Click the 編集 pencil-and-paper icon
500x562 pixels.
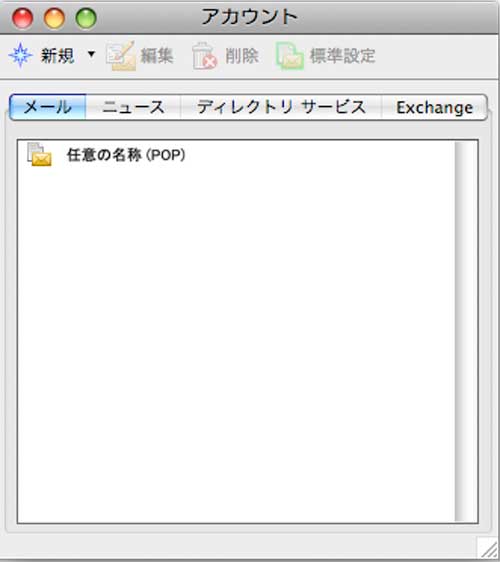tap(121, 56)
